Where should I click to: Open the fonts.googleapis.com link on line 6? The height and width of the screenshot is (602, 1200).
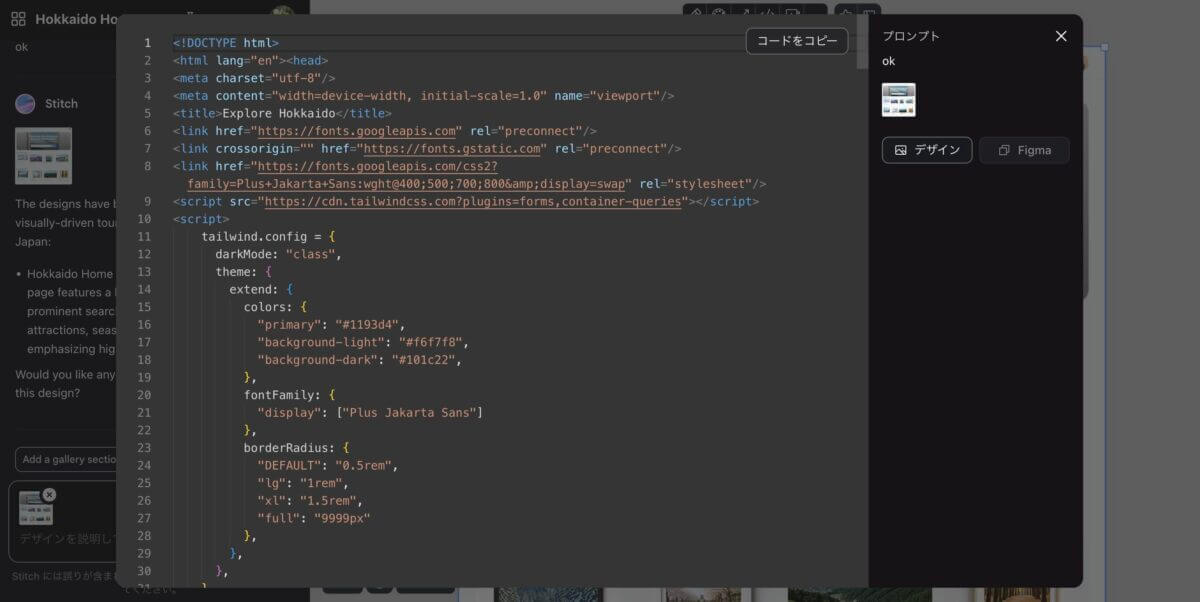click(359, 131)
